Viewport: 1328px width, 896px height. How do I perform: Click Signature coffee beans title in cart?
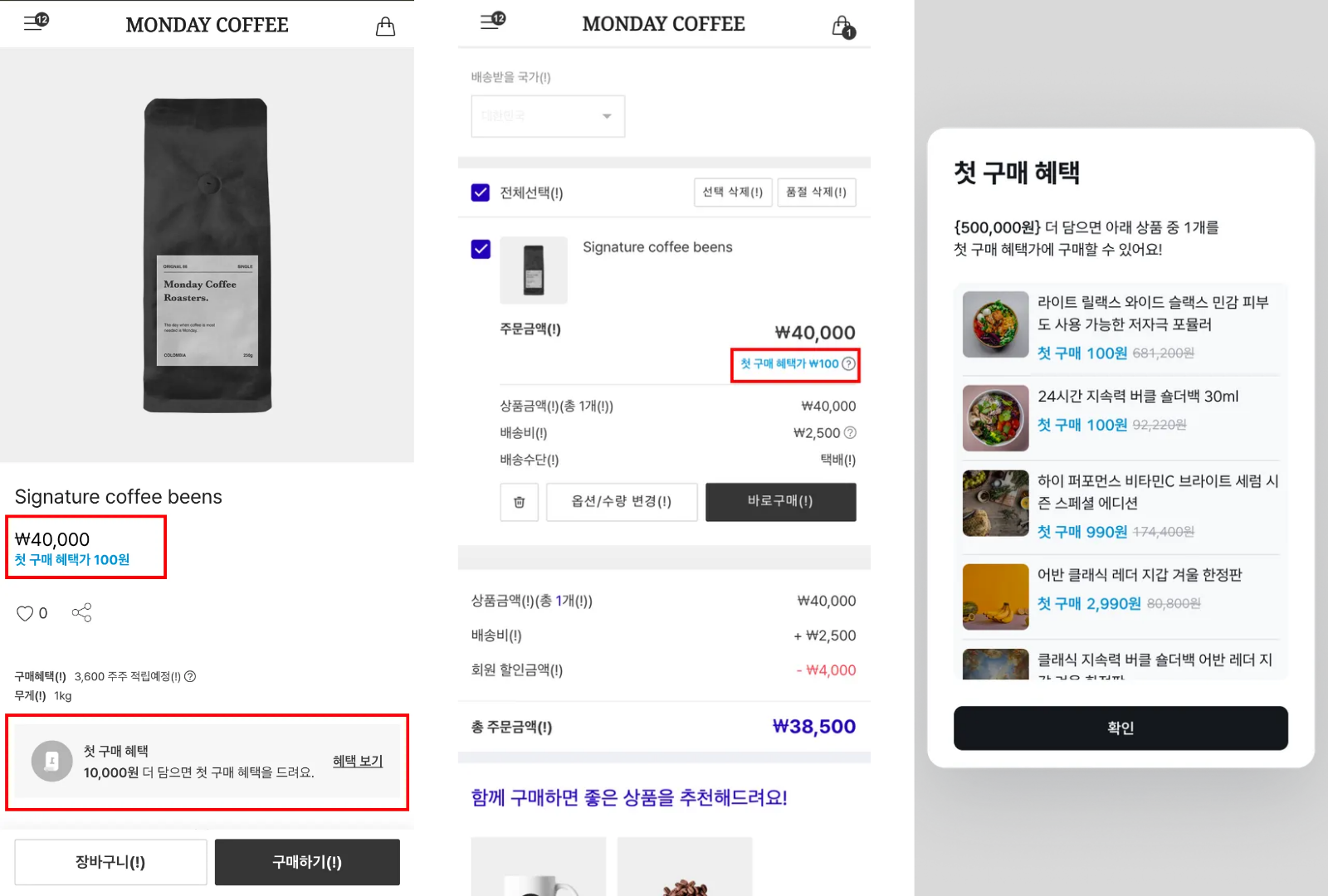(657, 247)
